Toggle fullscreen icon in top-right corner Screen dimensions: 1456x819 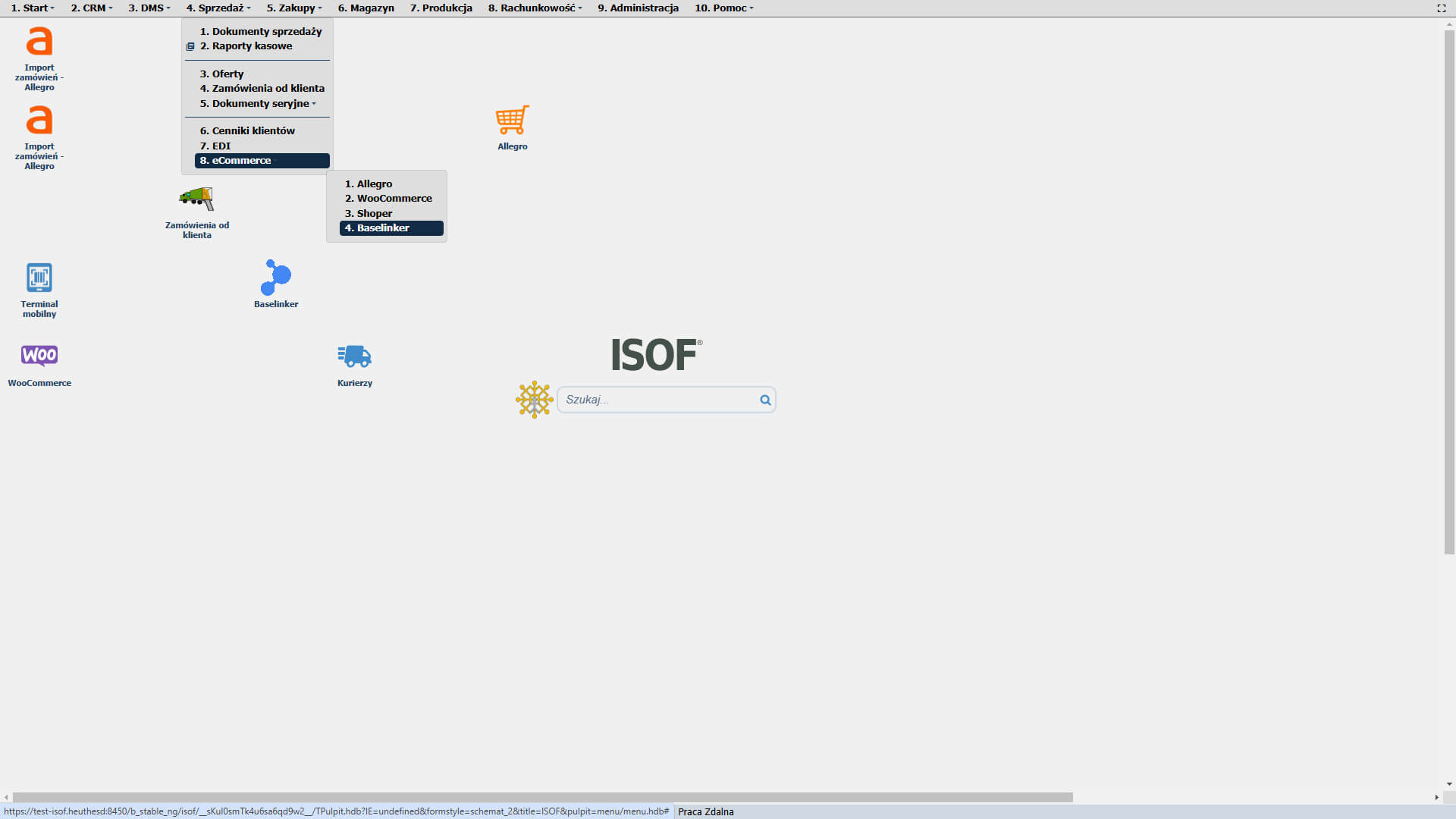(1442, 8)
